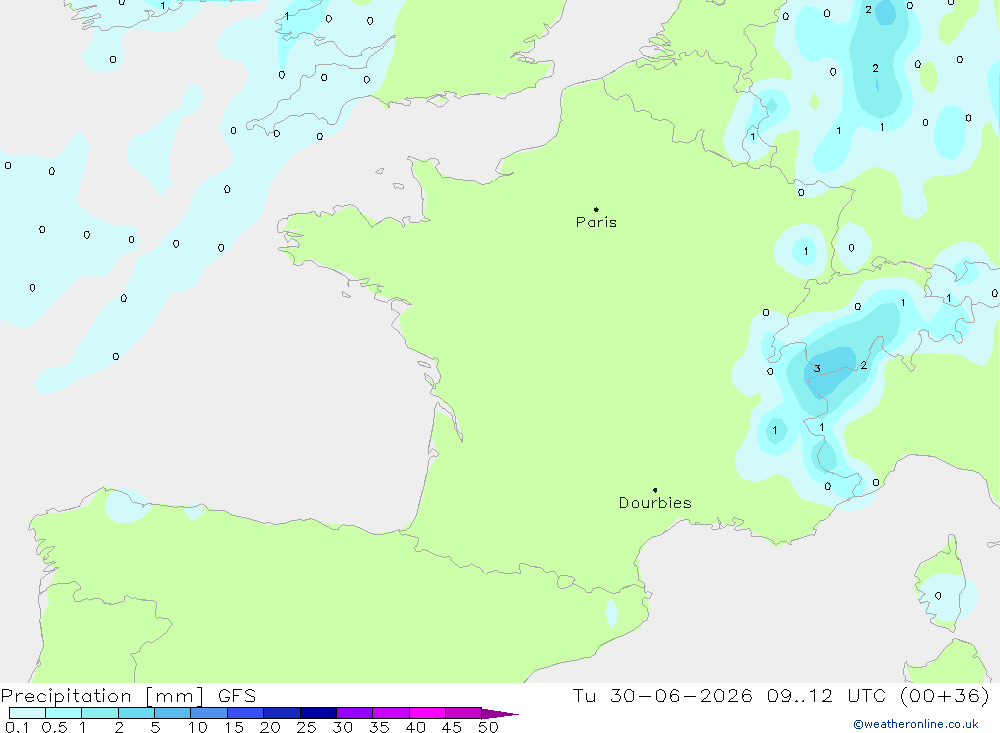Click the legend swatch between 35 and 40
The height and width of the screenshot is (733, 1000).
(x=390, y=713)
